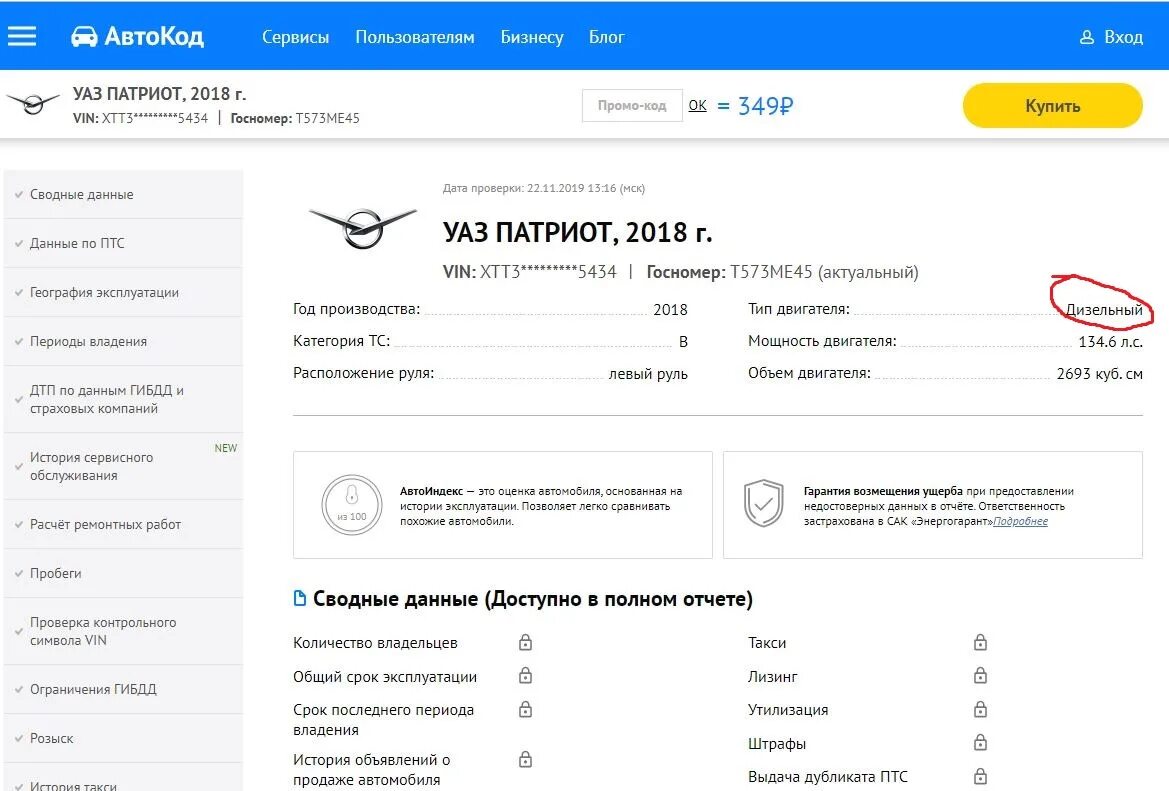Open the Пользователям menu

click(x=415, y=37)
